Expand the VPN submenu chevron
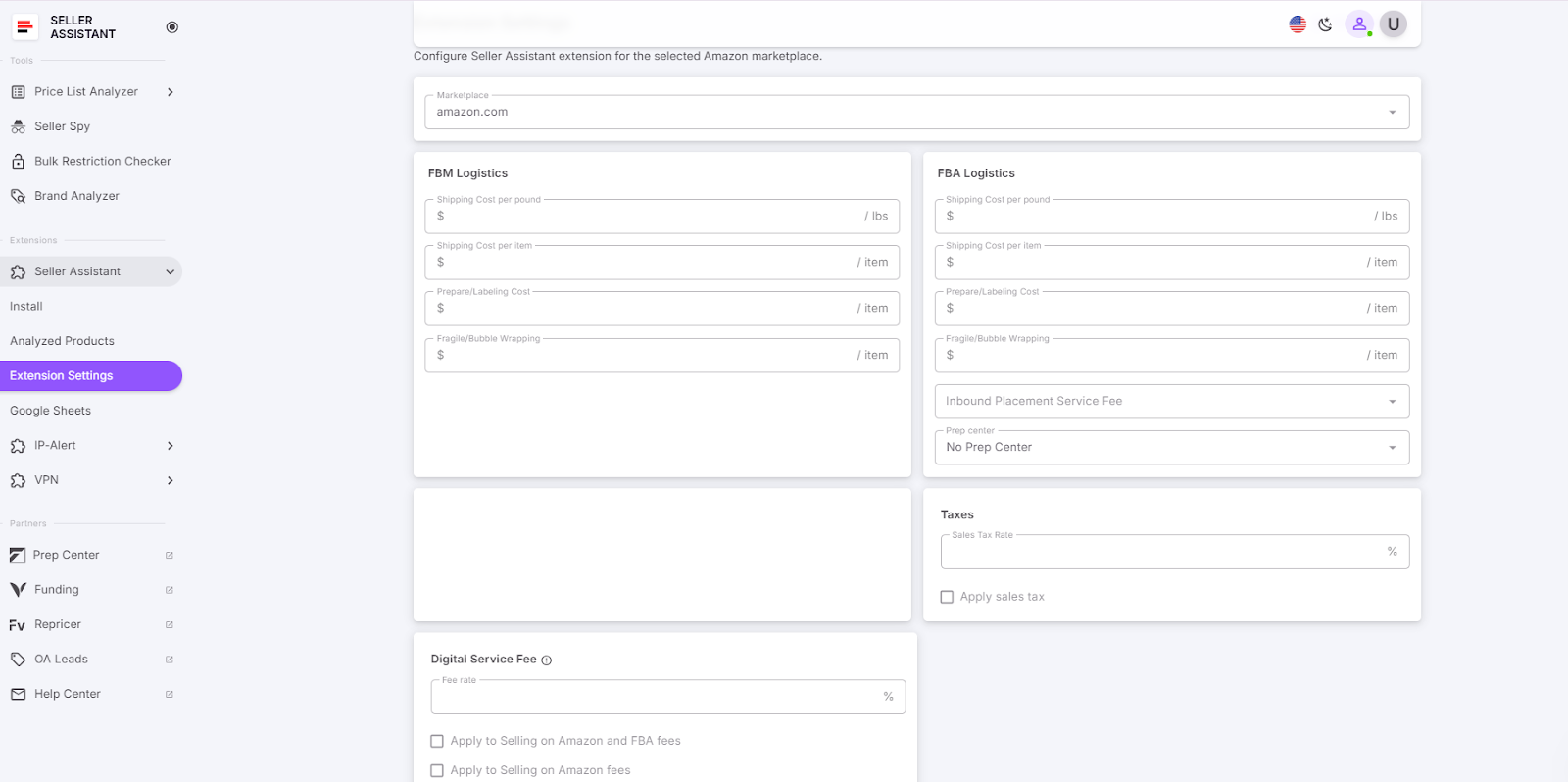This screenshot has width=1568, height=782. coord(171,481)
